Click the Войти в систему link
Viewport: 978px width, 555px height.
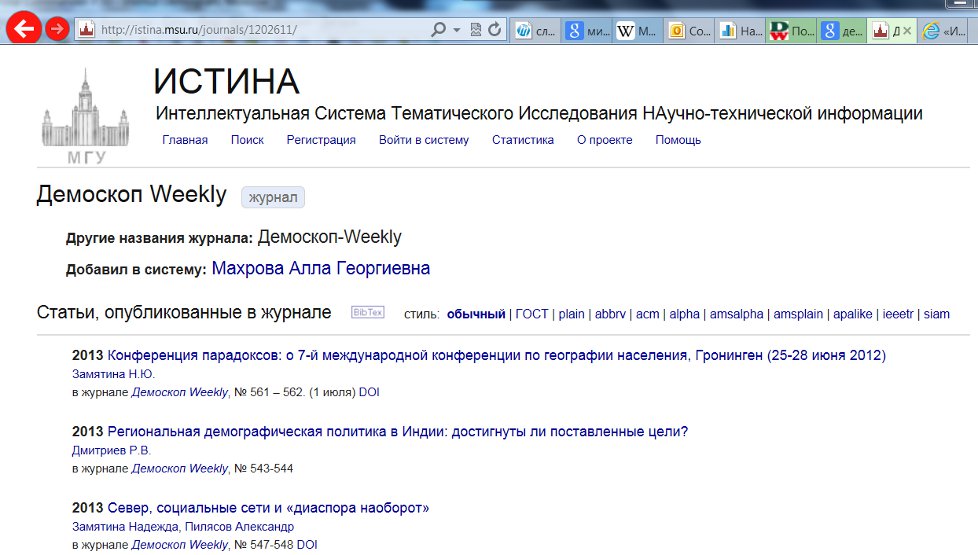423,140
